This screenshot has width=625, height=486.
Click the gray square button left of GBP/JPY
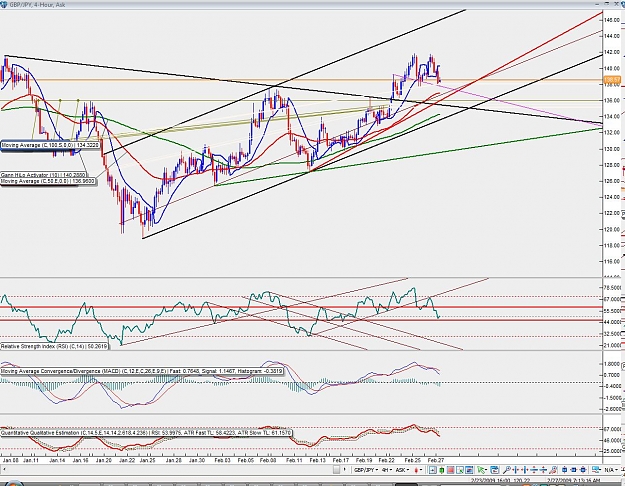tap(336, 470)
